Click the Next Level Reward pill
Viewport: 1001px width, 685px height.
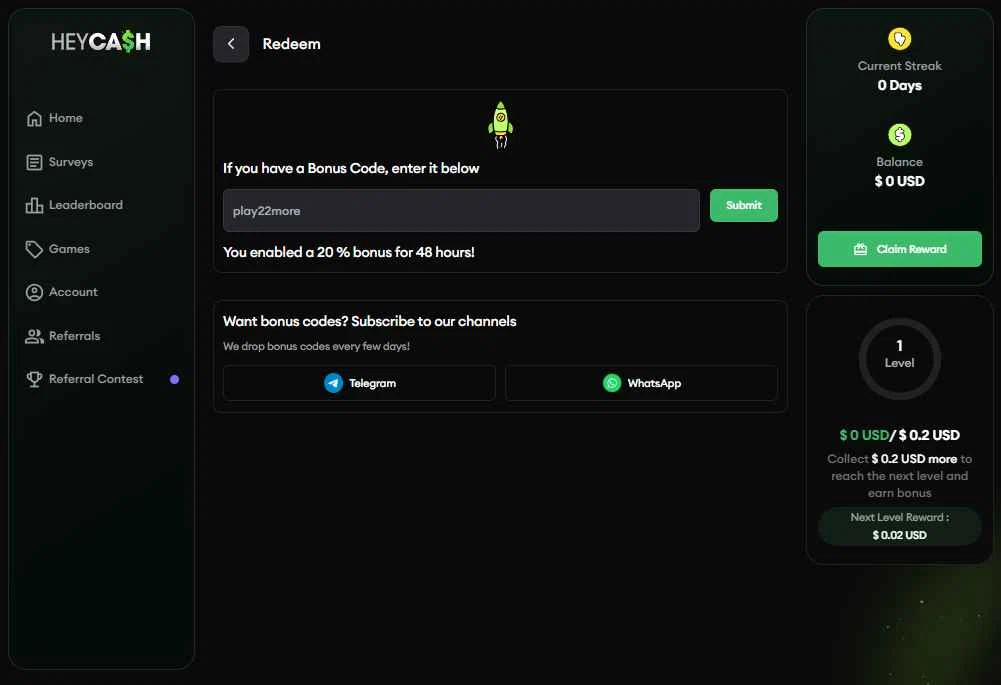click(899, 526)
